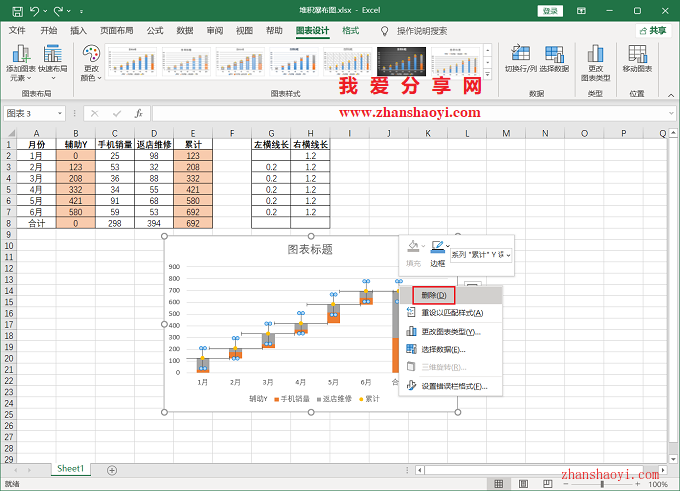The width and height of the screenshot is (680, 491).
Task: Open Quick Layout gallery
Action: tap(52, 63)
